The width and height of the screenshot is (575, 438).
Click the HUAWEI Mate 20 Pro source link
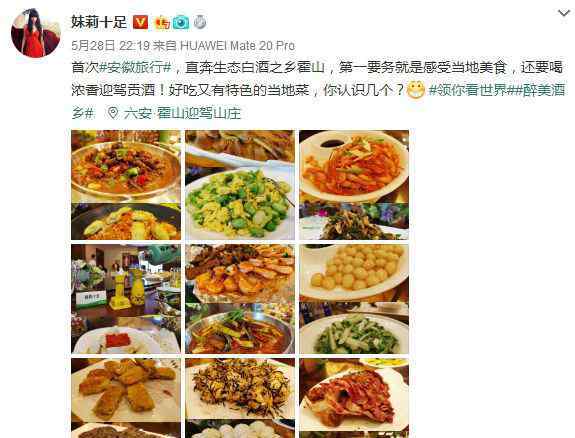pyautogui.click(x=237, y=46)
